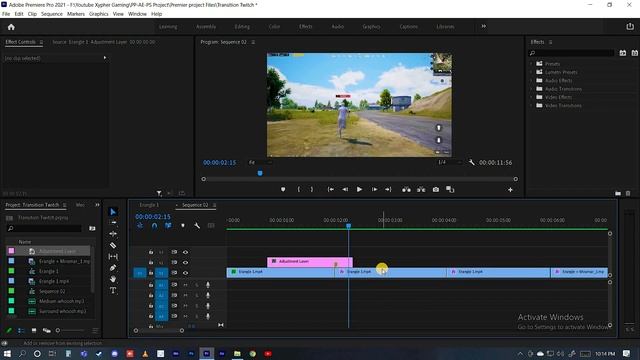Viewport: 640px width, 360px height.
Task: Toggle lock on track V3
Action: 151,252
